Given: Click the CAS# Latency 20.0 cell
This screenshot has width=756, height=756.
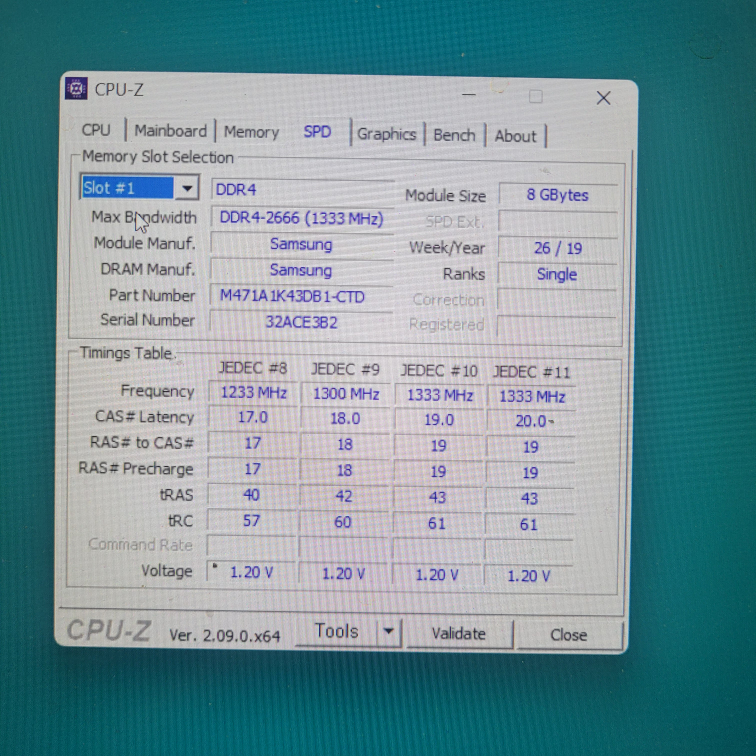Looking at the screenshot, I should pos(531,421).
